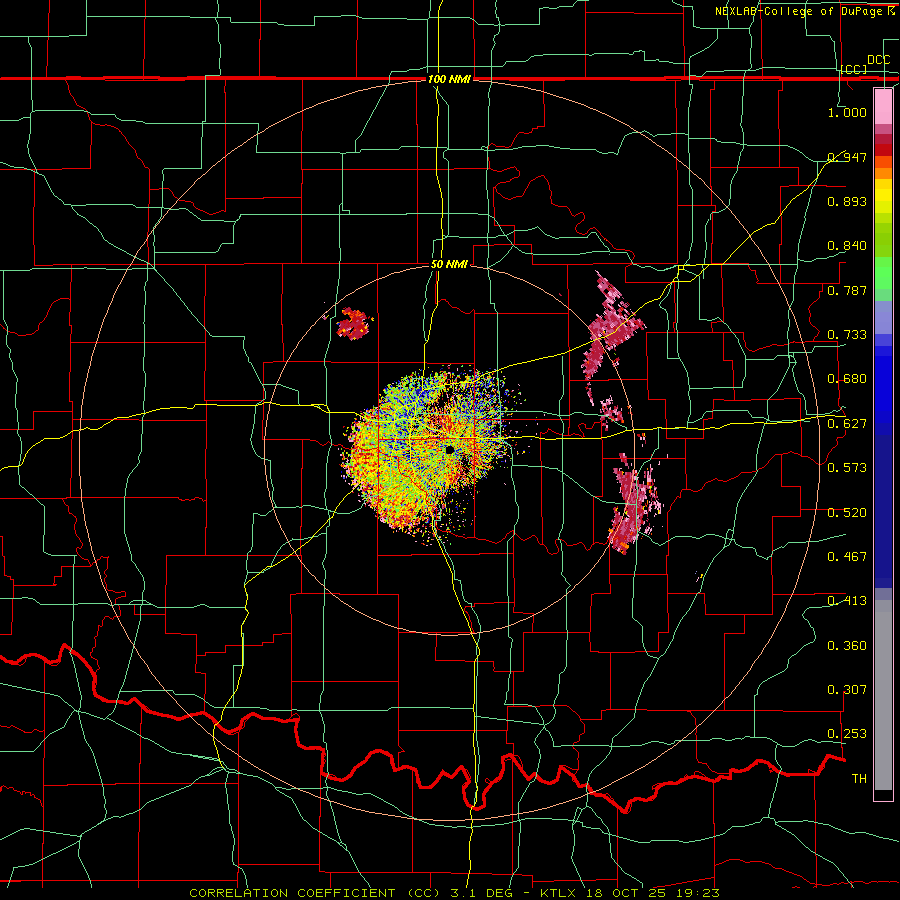Click the 100 NMI range ring label
900x900 pixels.
point(449,79)
